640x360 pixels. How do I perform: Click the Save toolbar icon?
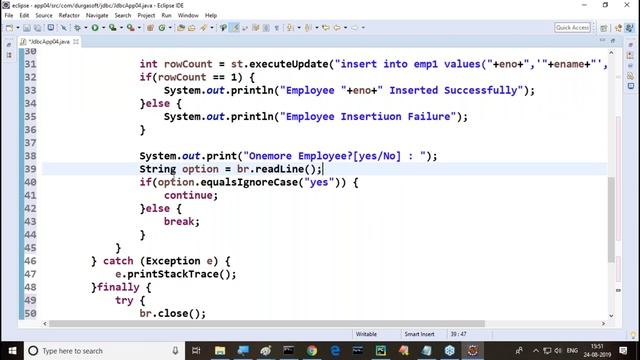click(x=27, y=28)
